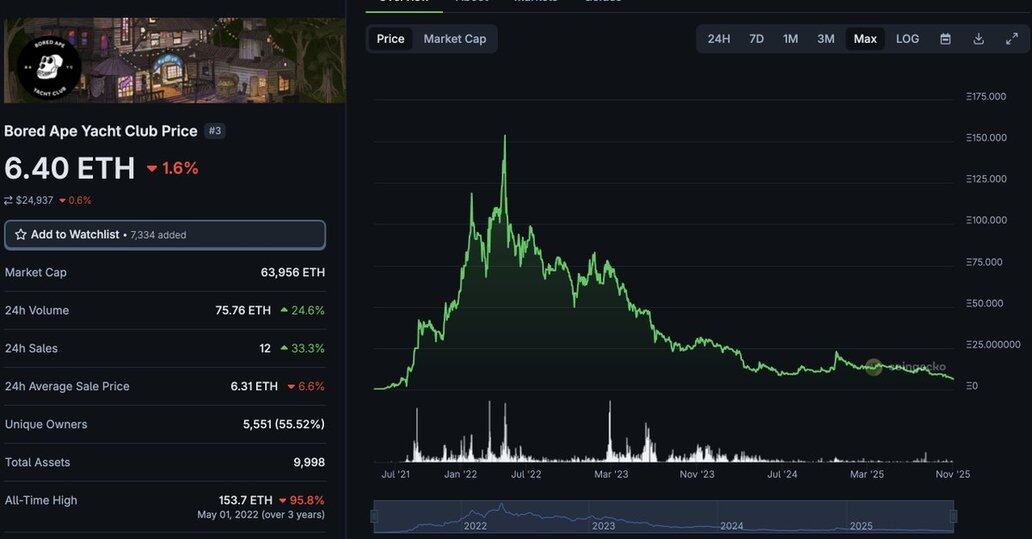Expand the chart to fullscreen
This screenshot has height=539, width=1032.
point(1012,39)
